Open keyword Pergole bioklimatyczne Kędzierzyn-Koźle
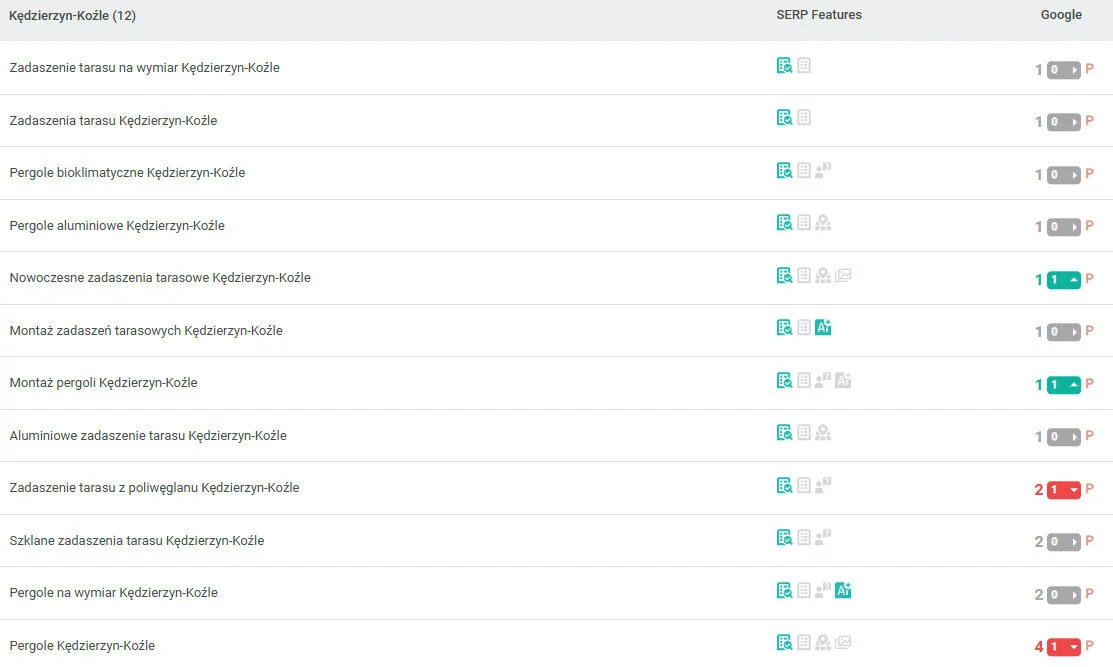This screenshot has height=667, width=1113. (127, 173)
